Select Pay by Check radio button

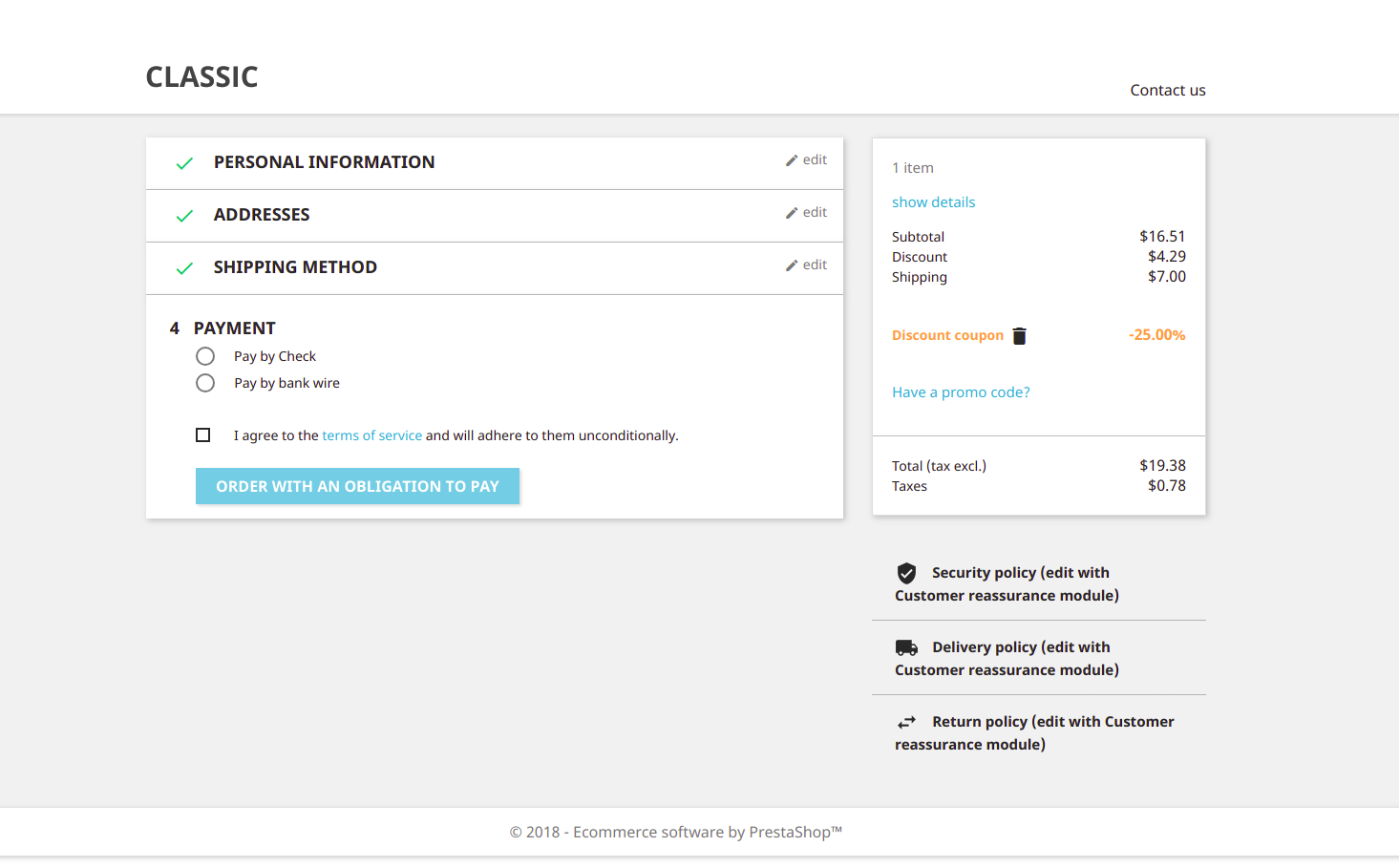click(205, 356)
